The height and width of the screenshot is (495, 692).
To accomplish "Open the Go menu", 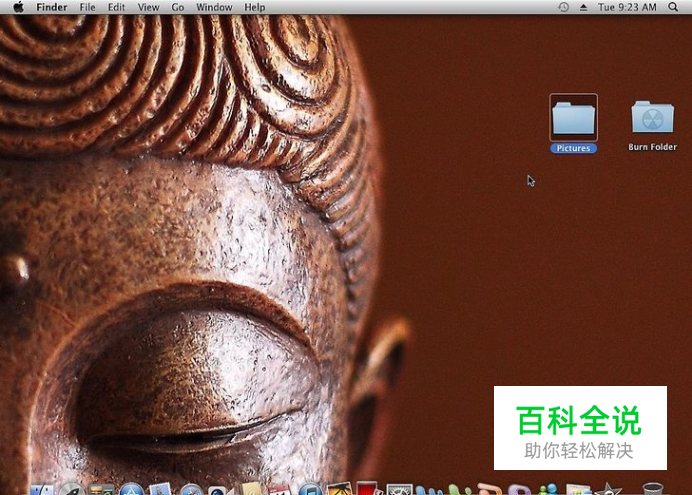I will tap(177, 7).
